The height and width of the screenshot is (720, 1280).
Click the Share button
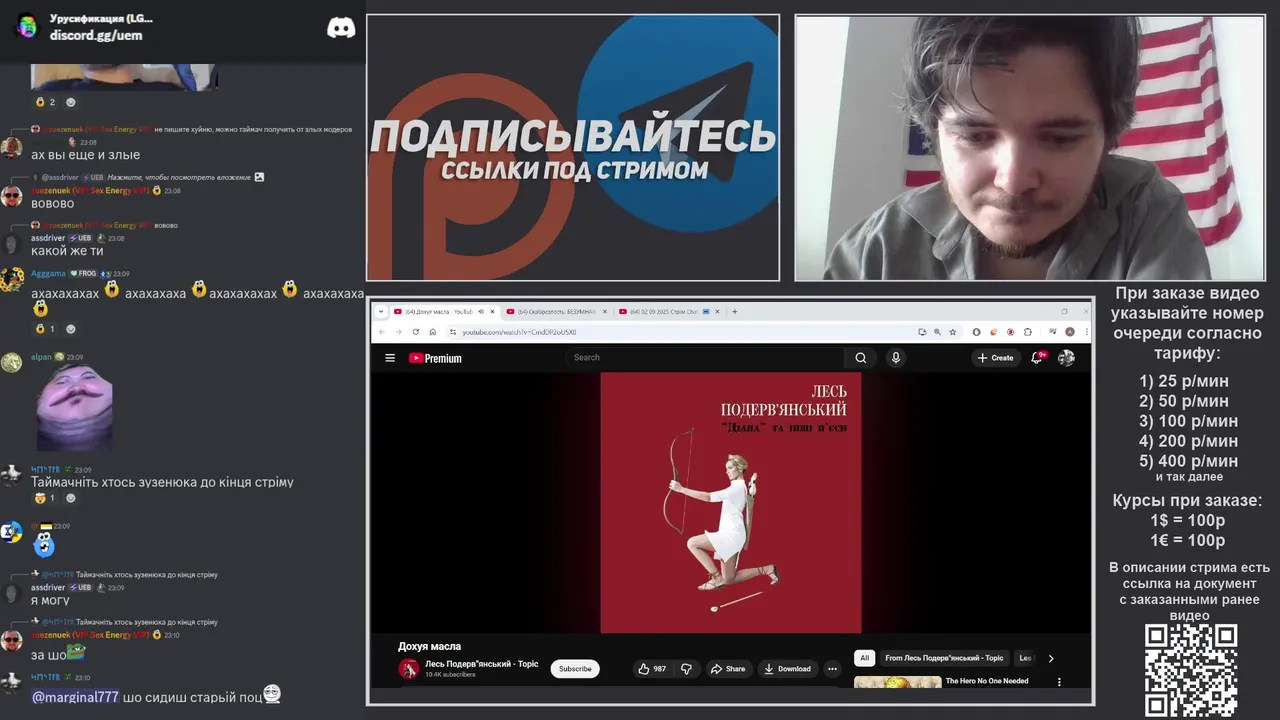(727, 669)
